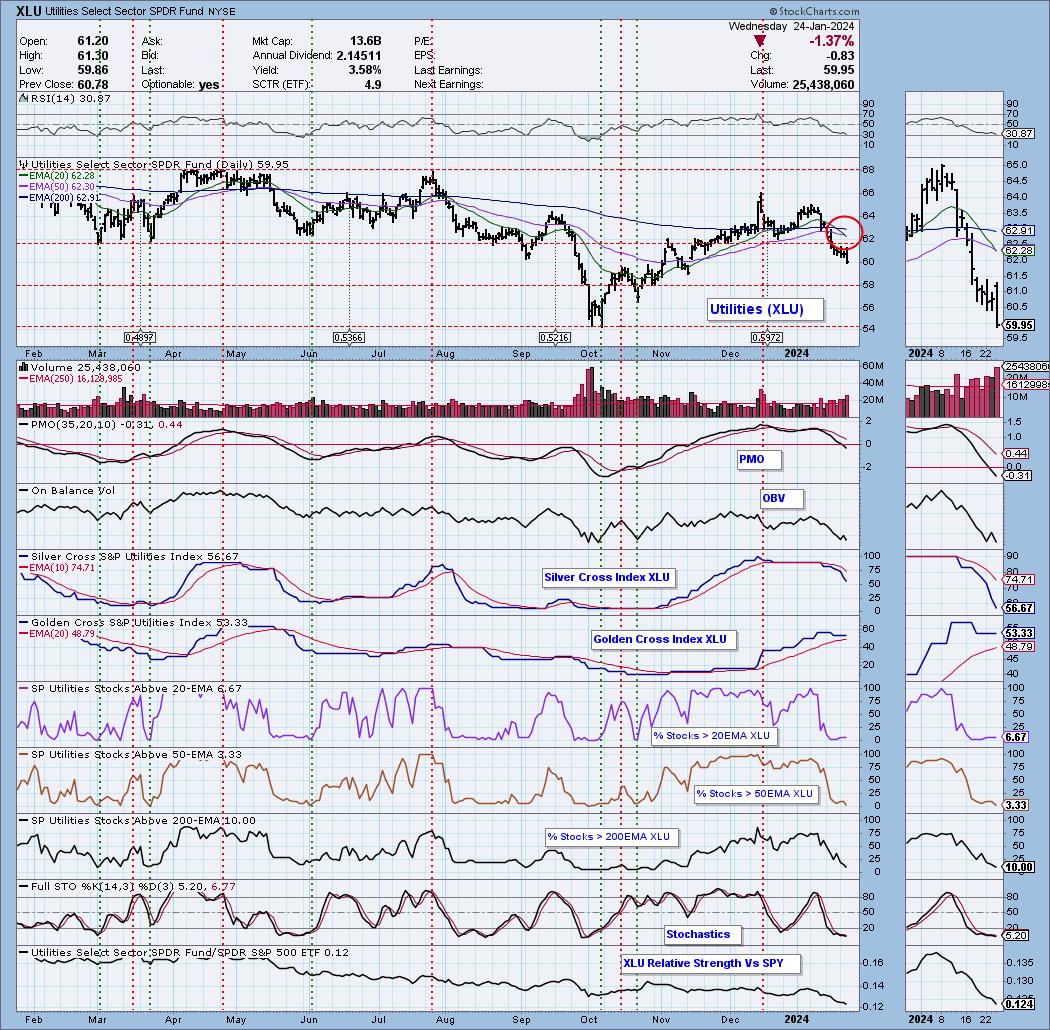Click the 5.20 stochastic value tag
Image resolution: width=1050 pixels, height=1030 pixels.
click(1016, 936)
